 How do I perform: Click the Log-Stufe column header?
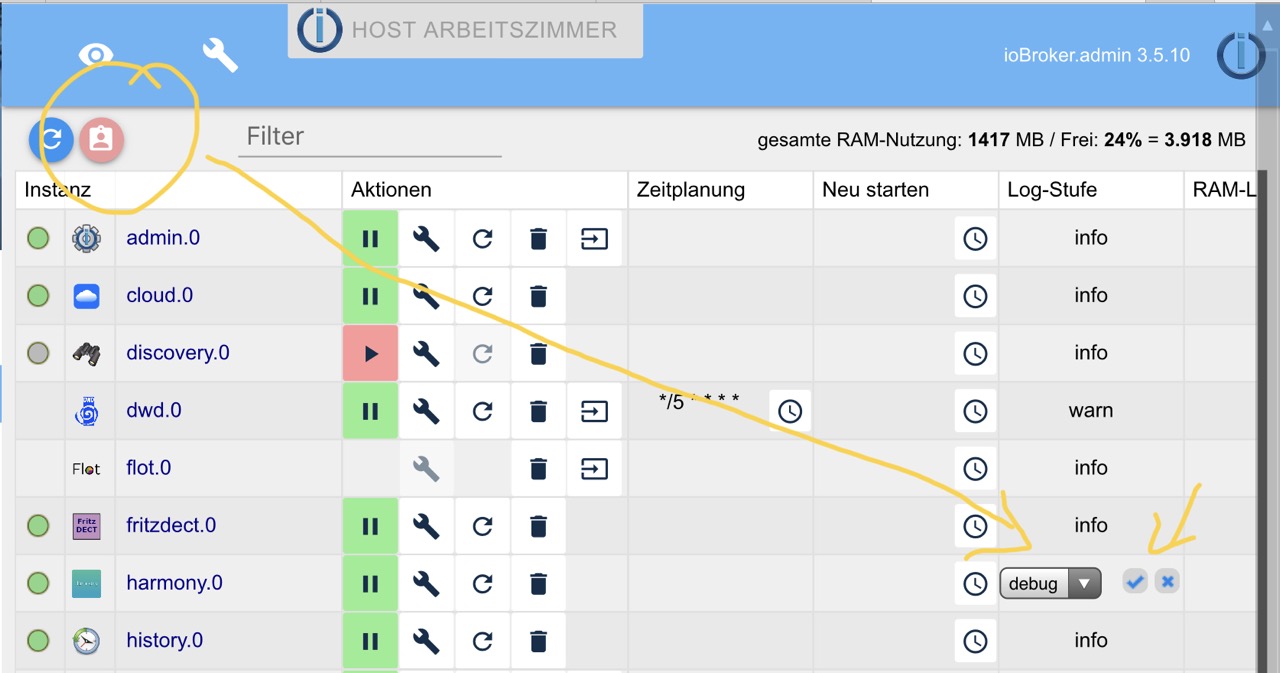tap(1052, 190)
